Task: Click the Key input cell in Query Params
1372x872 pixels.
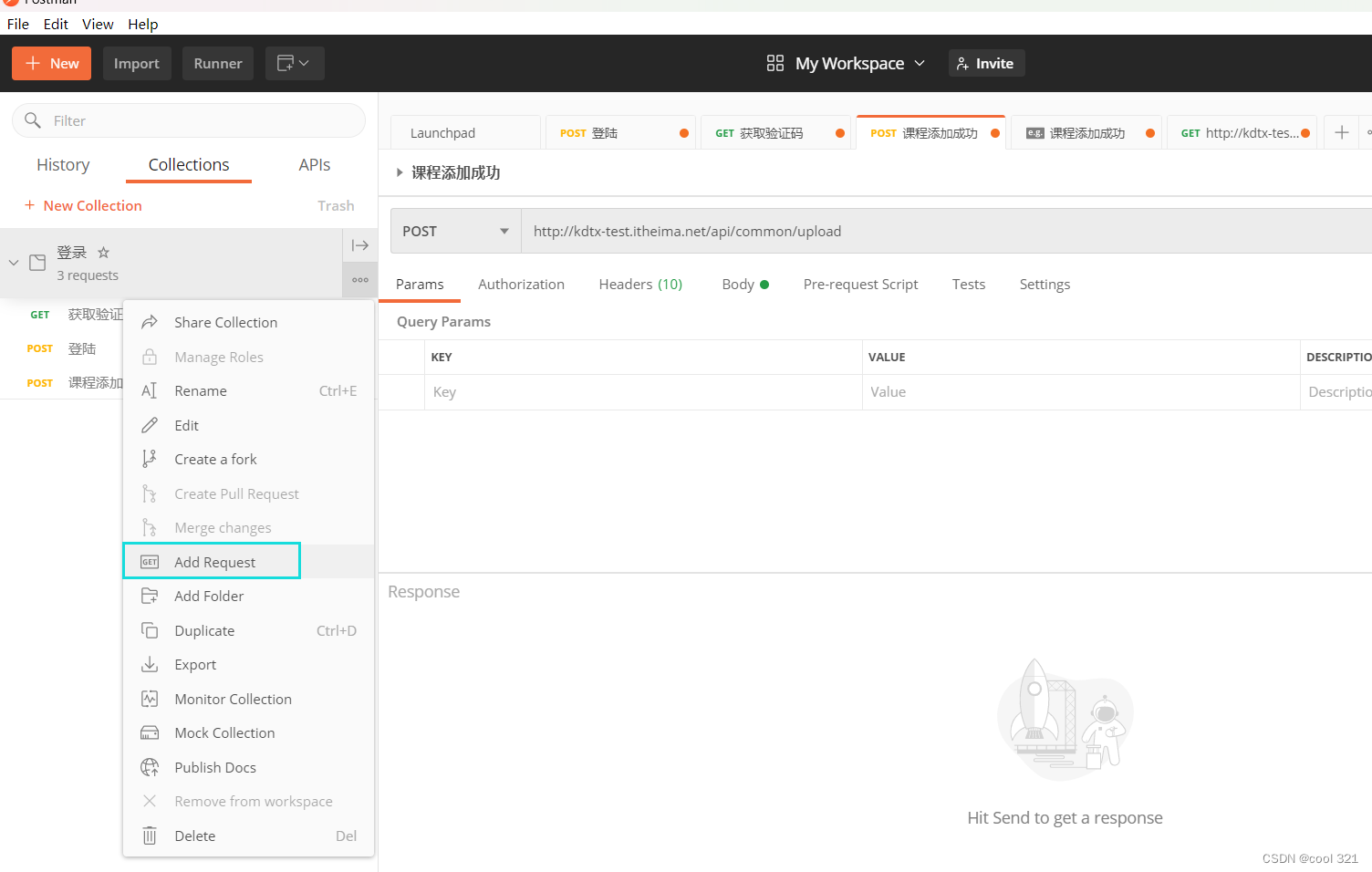Action: (643, 392)
